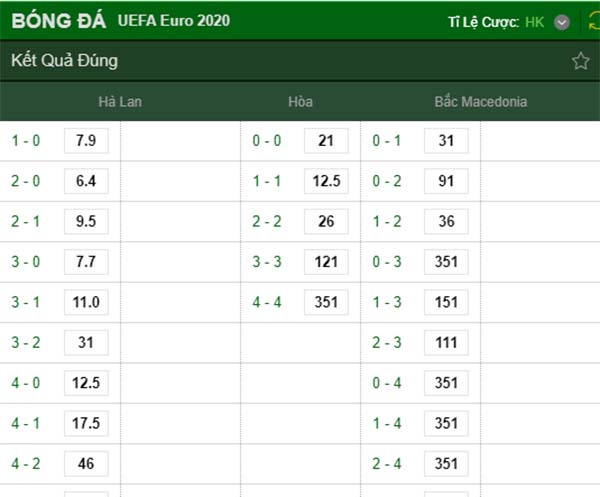Choose Bắc Macedonia 0 - 1 odds 31
The height and width of the screenshot is (497, 600).
click(446, 141)
